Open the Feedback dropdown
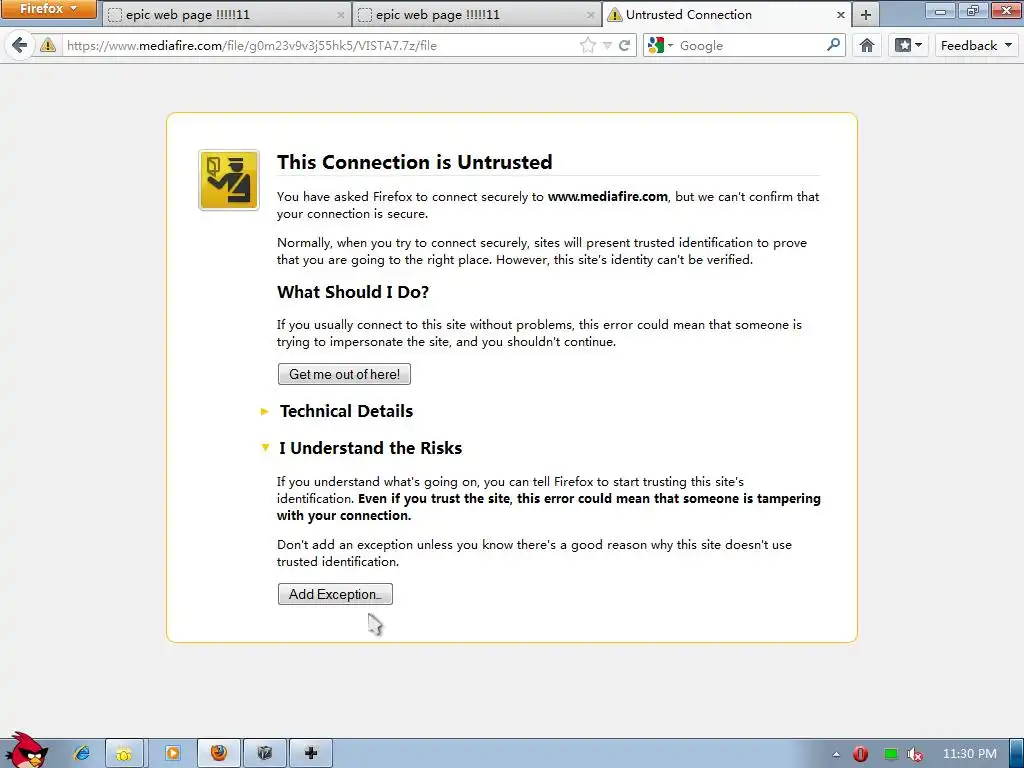This screenshot has width=1024, height=768. [x=976, y=45]
